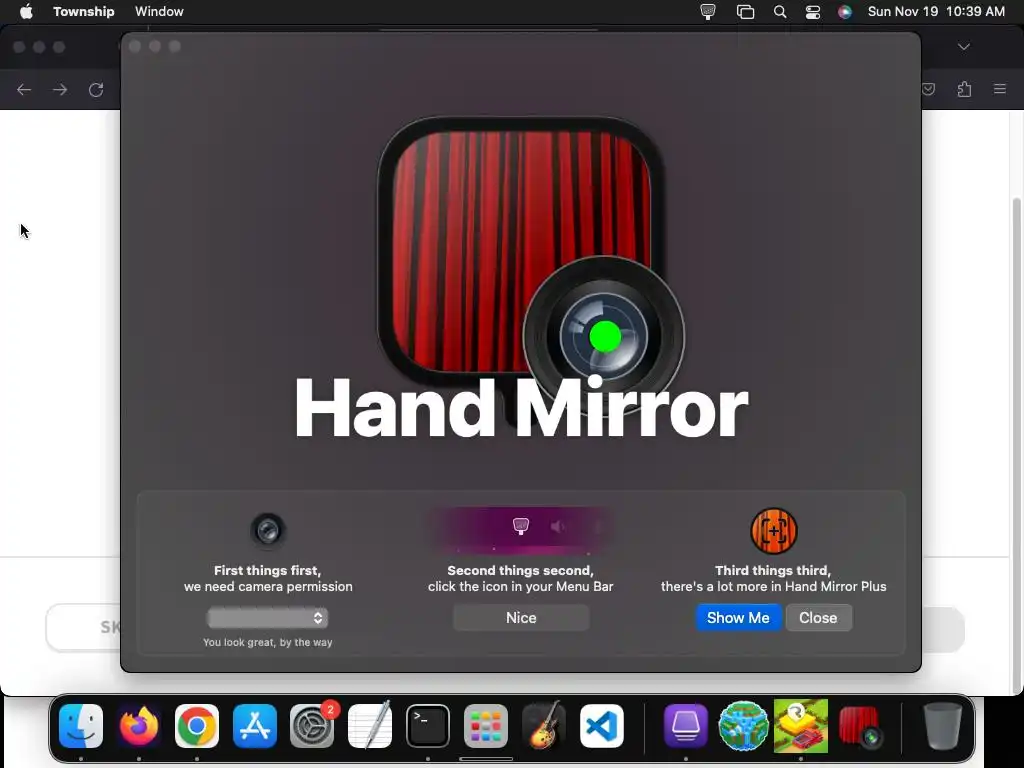Screen dimensions: 1024x768
Task: Click the Nice button
Action: (x=521, y=618)
